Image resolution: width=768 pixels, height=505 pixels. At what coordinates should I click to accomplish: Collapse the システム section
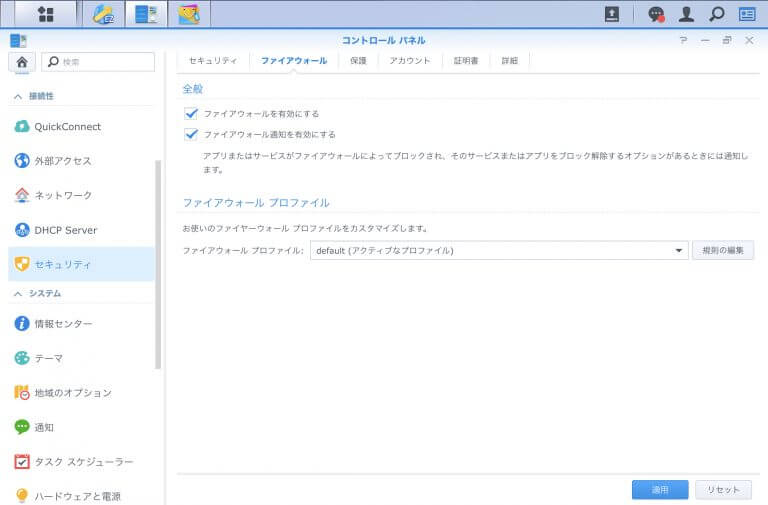[x=18, y=294]
